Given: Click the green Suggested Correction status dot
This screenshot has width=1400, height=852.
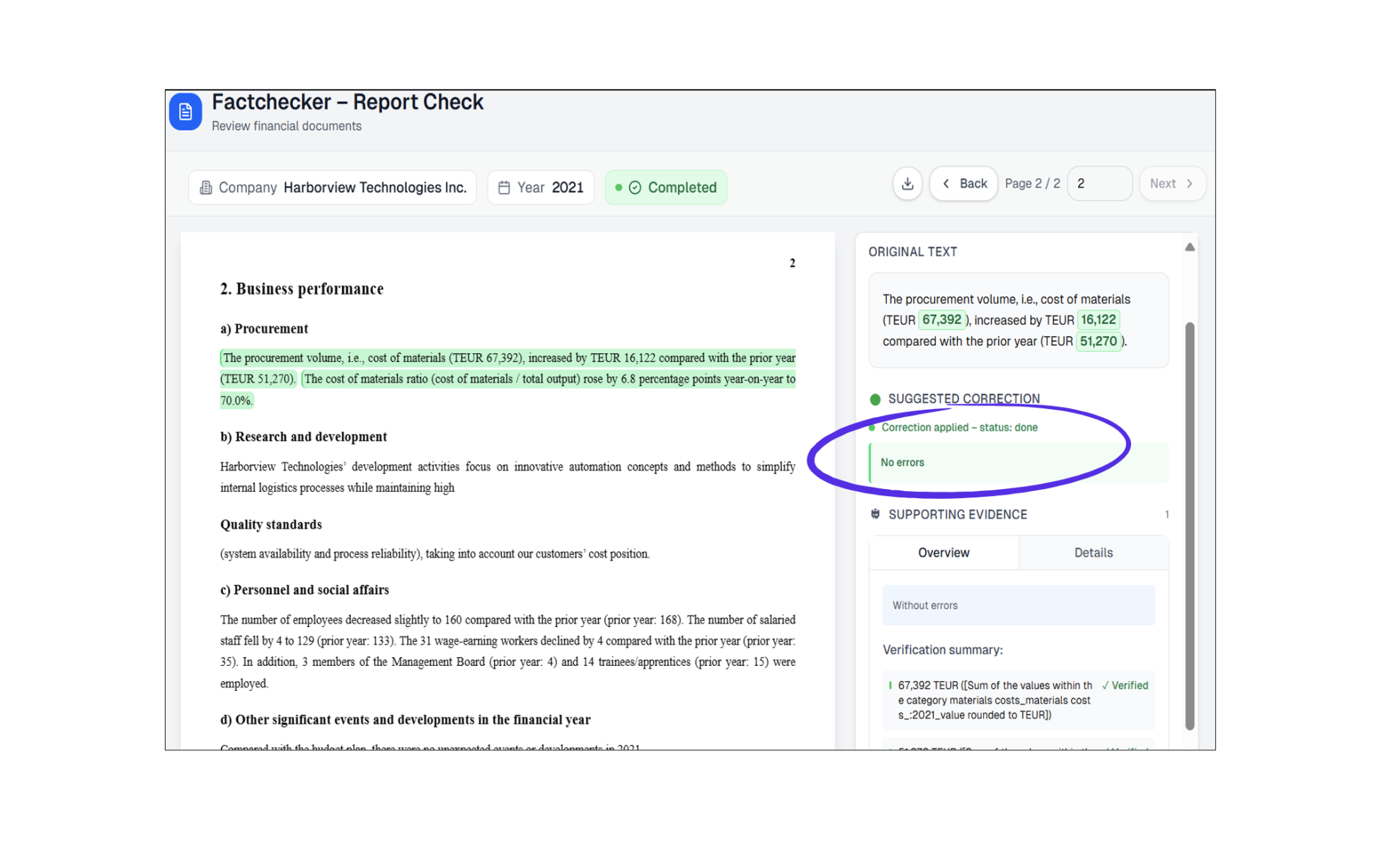Looking at the screenshot, I should [876, 399].
